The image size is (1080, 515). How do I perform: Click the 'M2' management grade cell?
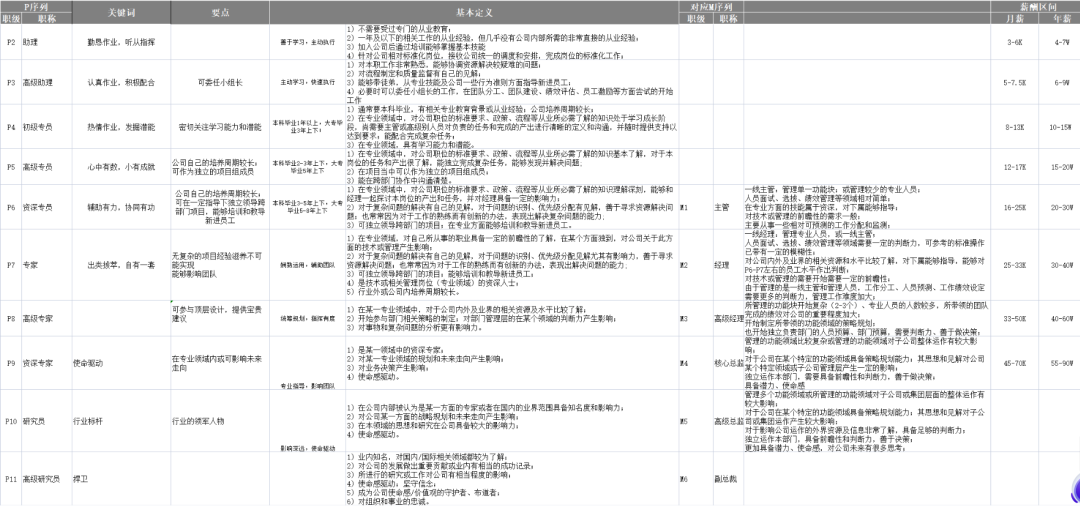(696, 264)
